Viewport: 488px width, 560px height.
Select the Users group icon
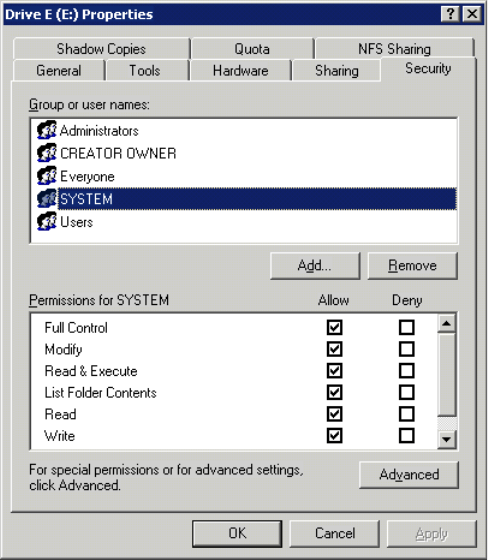pyautogui.click(x=47, y=221)
